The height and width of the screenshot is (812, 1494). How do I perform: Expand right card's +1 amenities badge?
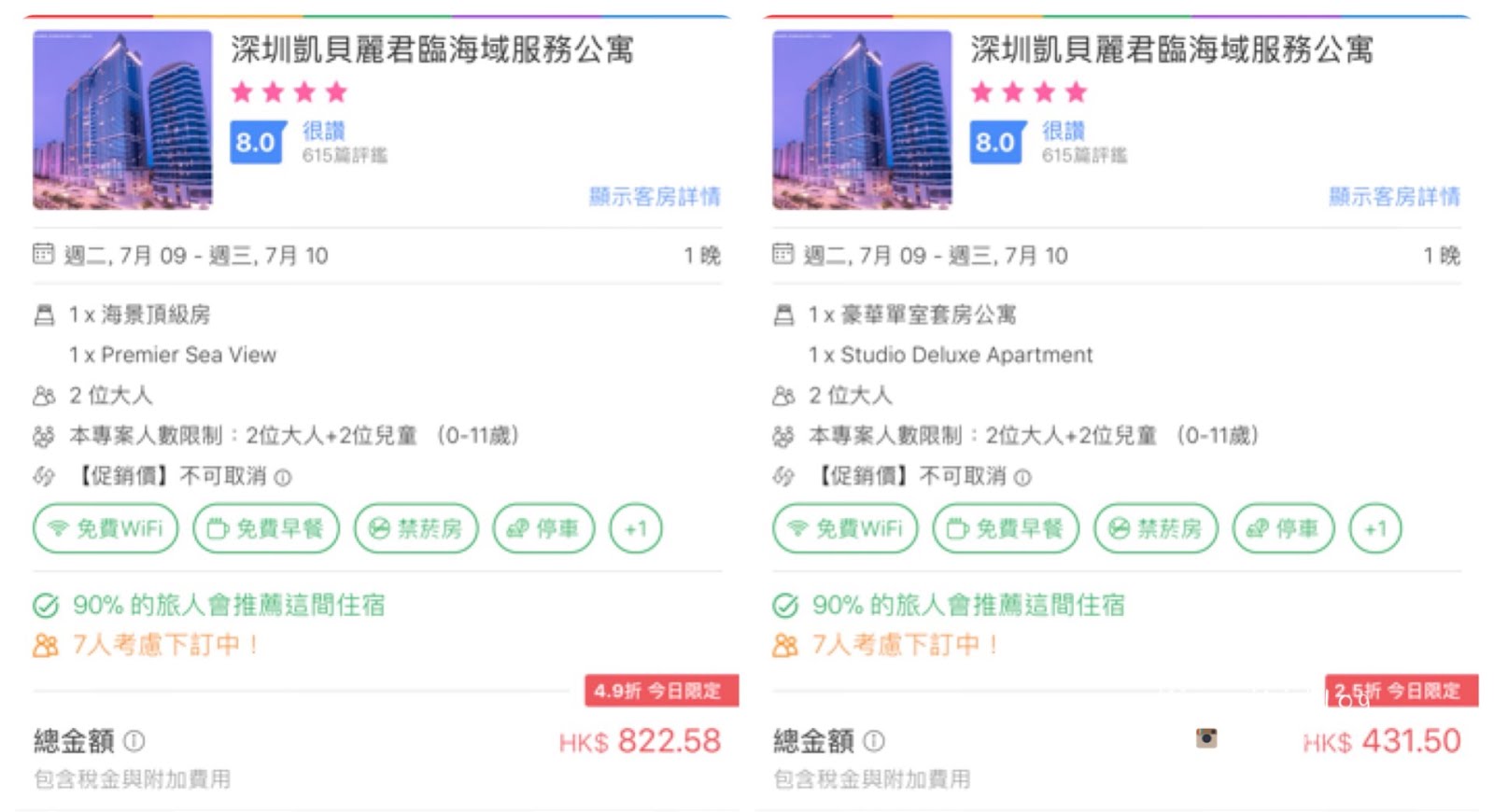coord(1374,528)
